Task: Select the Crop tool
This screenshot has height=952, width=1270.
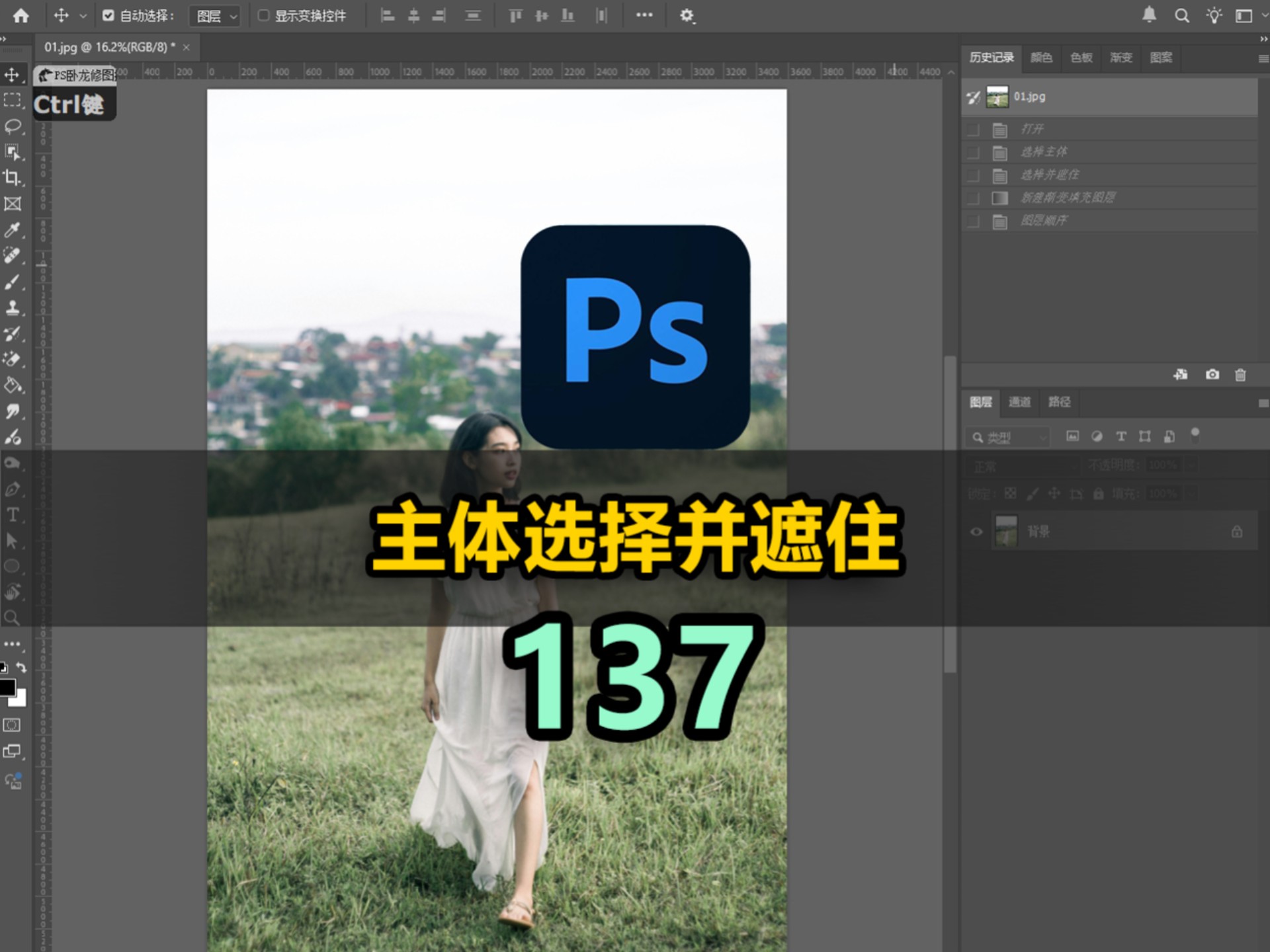Action: tap(12, 178)
